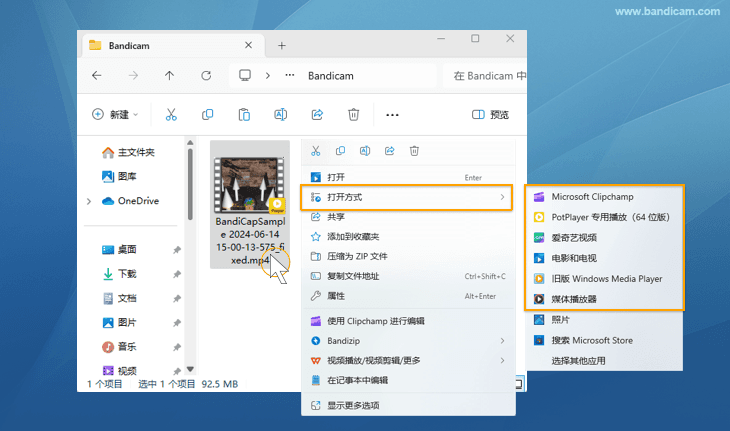The image size is (730, 431).
Task: Click the Delete trash icon in Explorer toolbar
Action: pyautogui.click(x=353, y=114)
